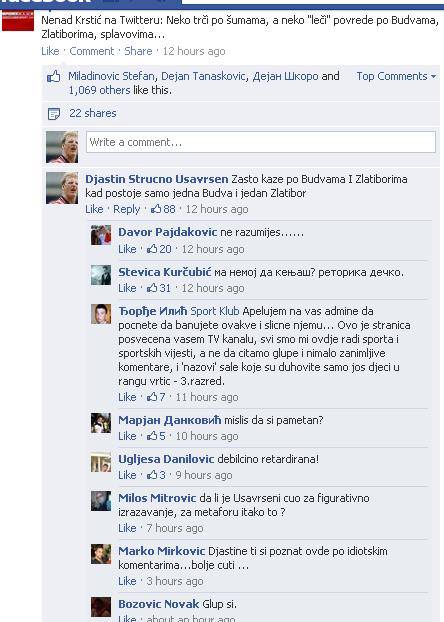Like the main post by Nenad Krstić
Viewport: 444px width, 622px height.
(x=50, y=51)
